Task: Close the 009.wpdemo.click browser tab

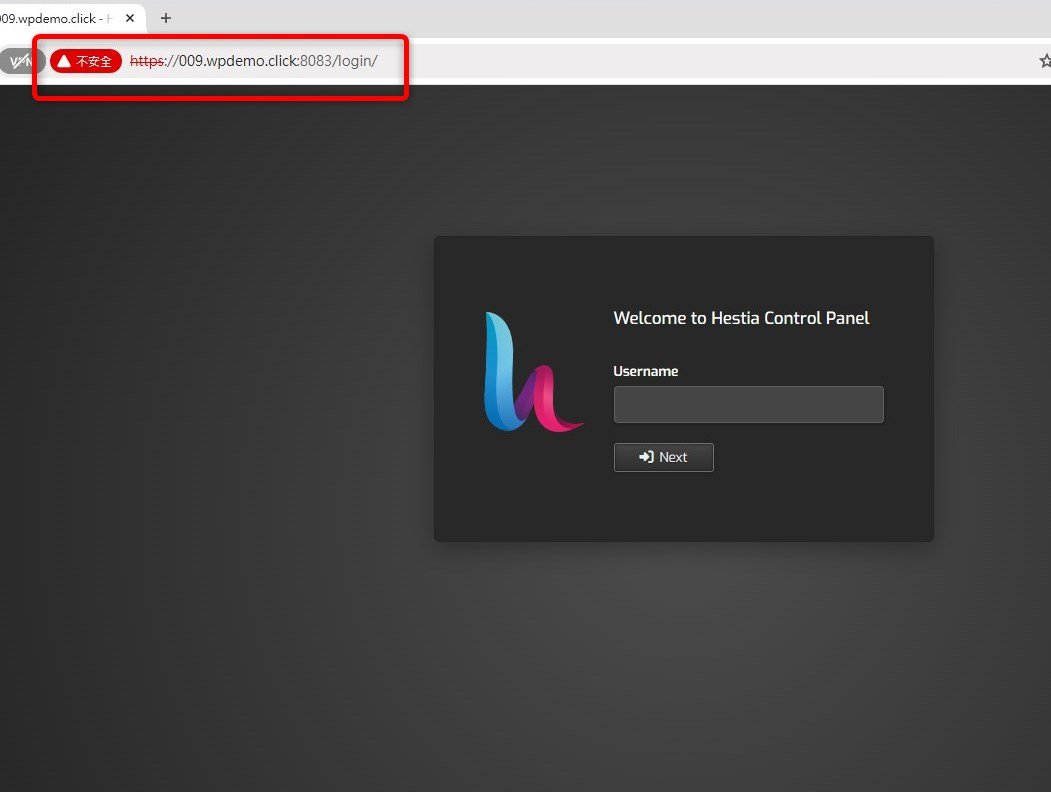Action: click(x=130, y=18)
